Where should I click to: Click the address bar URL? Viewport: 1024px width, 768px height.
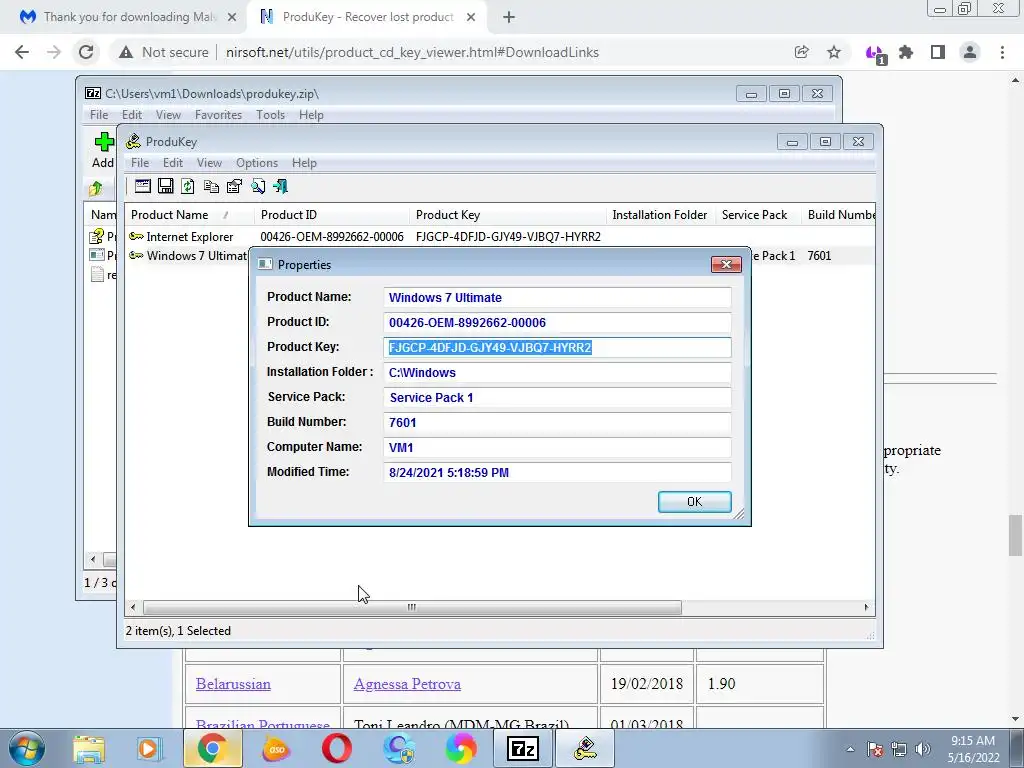(412, 52)
